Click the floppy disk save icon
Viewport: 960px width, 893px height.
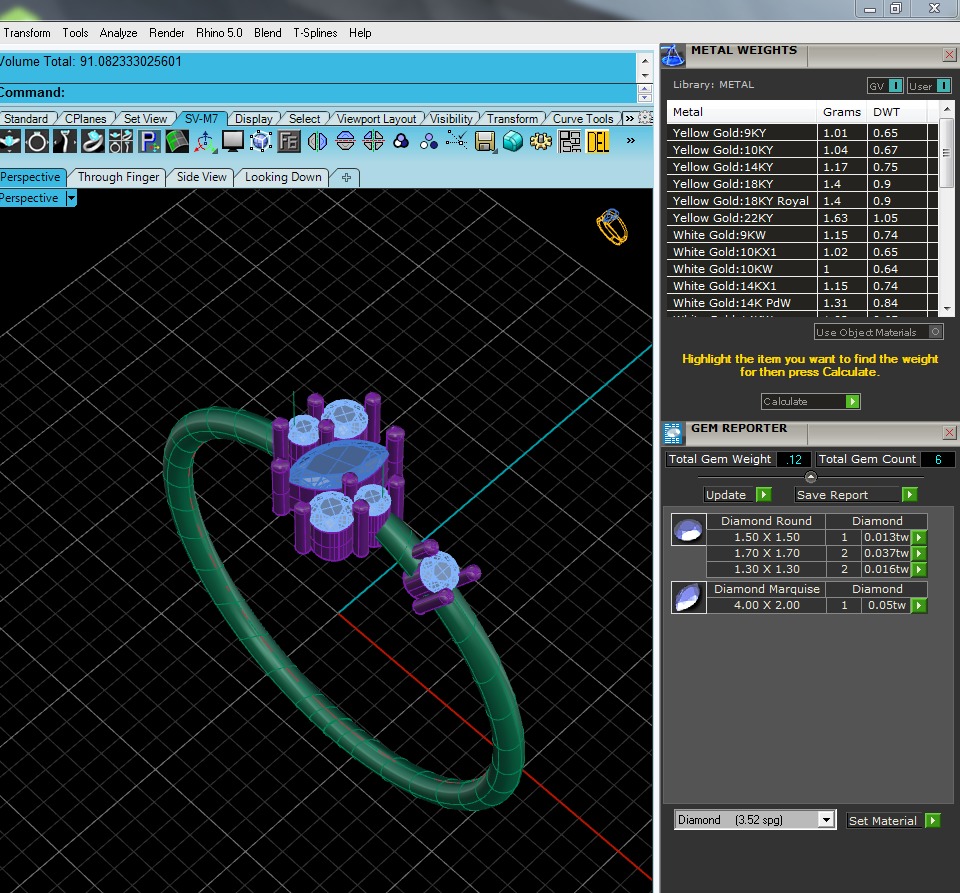tap(485, 142)
